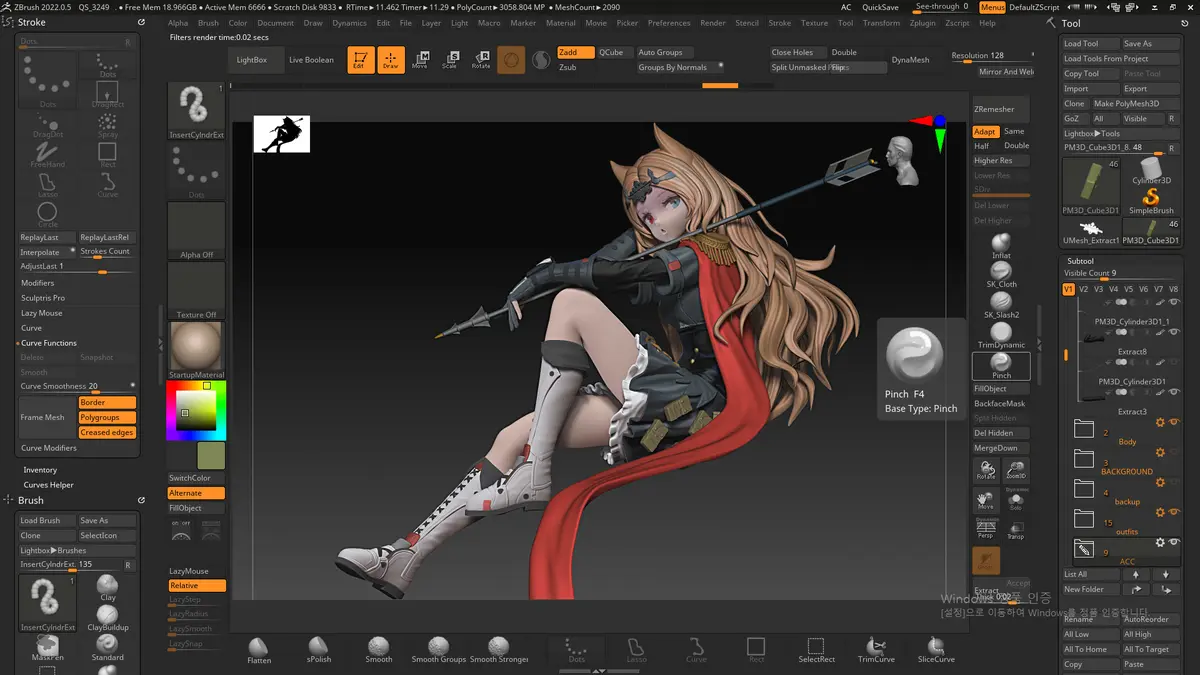
Task: Expand the Lazy Mouse section
Action: 42,313
